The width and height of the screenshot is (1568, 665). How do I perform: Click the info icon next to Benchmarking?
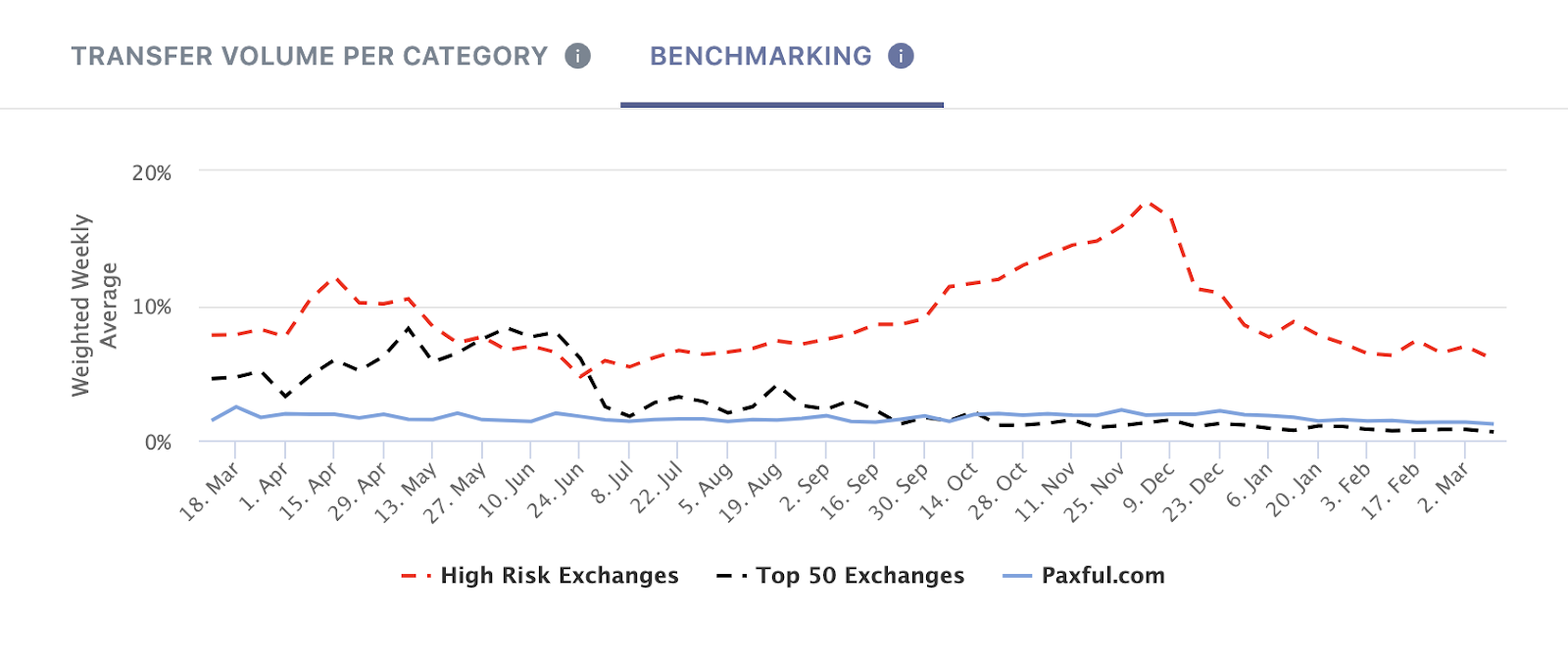pyautogui.click(x=901, y=56)
